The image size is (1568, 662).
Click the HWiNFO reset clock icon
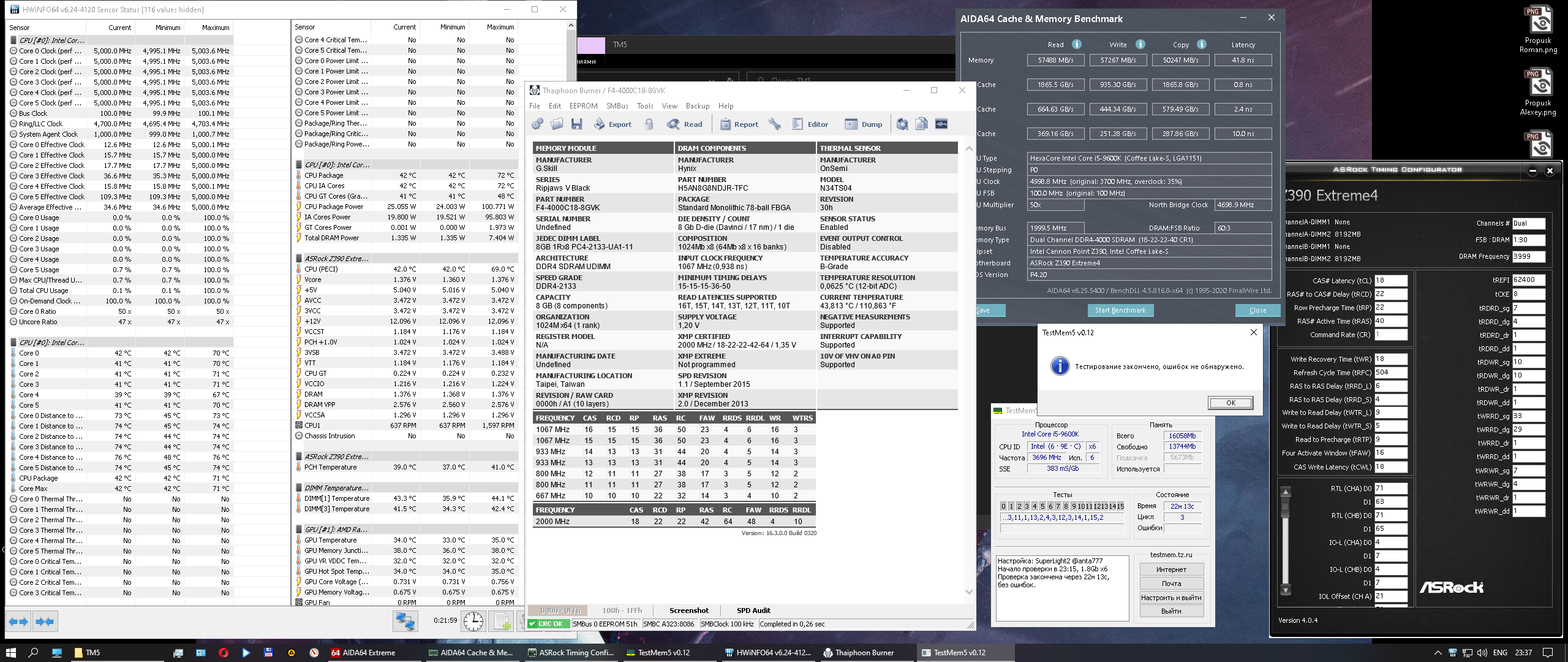point(473,622)
